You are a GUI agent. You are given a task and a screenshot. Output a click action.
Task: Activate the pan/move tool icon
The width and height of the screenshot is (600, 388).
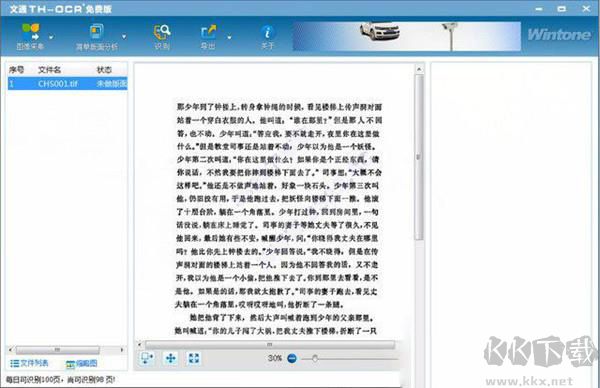171,359
